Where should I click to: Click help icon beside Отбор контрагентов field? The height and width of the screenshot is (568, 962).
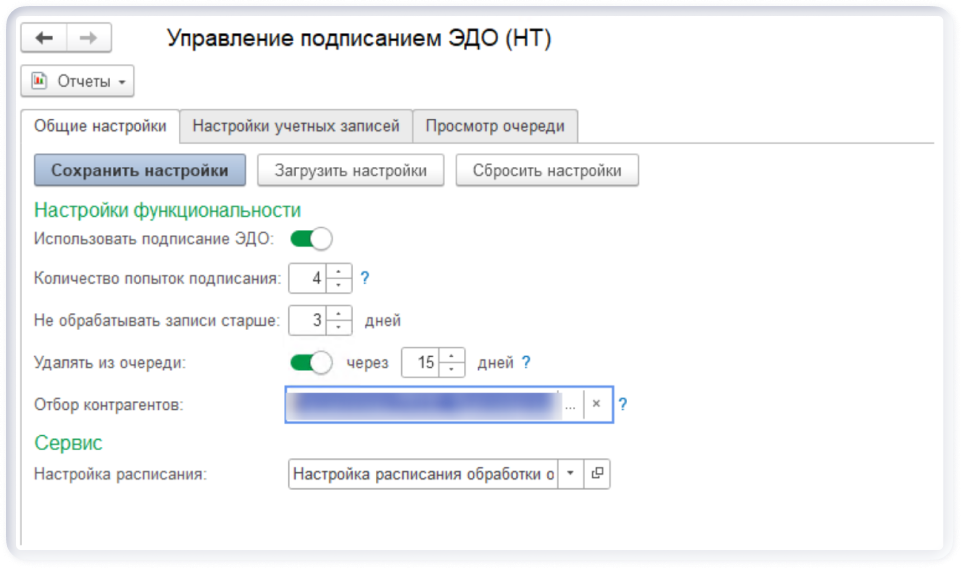(x=622, y=405)
